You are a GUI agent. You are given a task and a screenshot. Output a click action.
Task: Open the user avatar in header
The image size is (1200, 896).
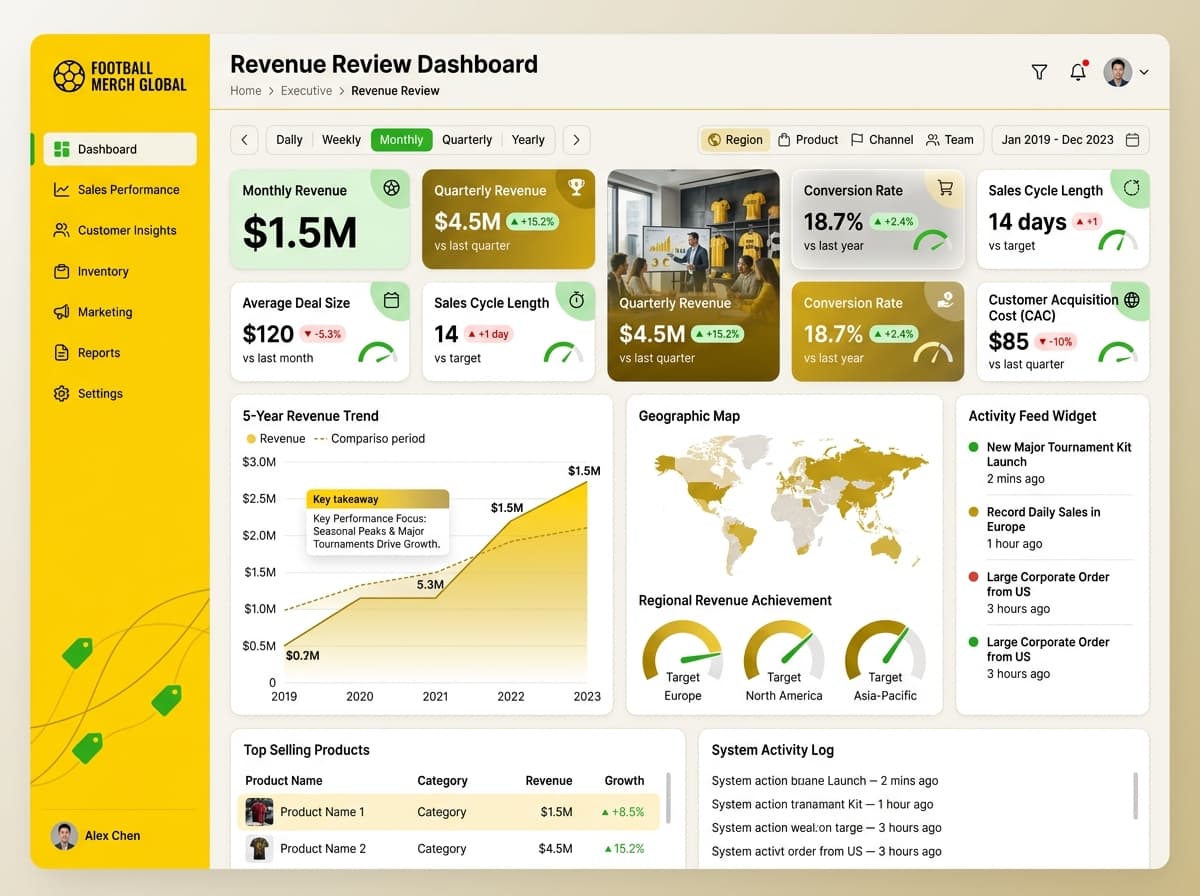pos(1118,72)
